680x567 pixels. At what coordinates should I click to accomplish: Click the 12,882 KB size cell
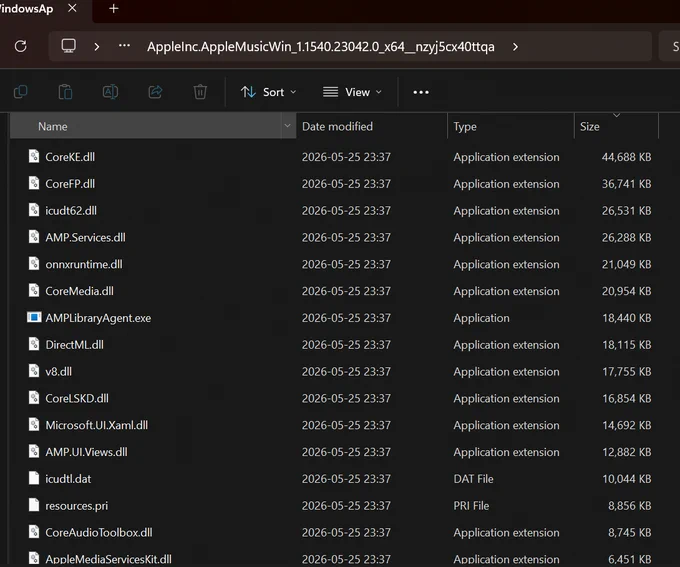pyautogui.click(x=626, y=452)
